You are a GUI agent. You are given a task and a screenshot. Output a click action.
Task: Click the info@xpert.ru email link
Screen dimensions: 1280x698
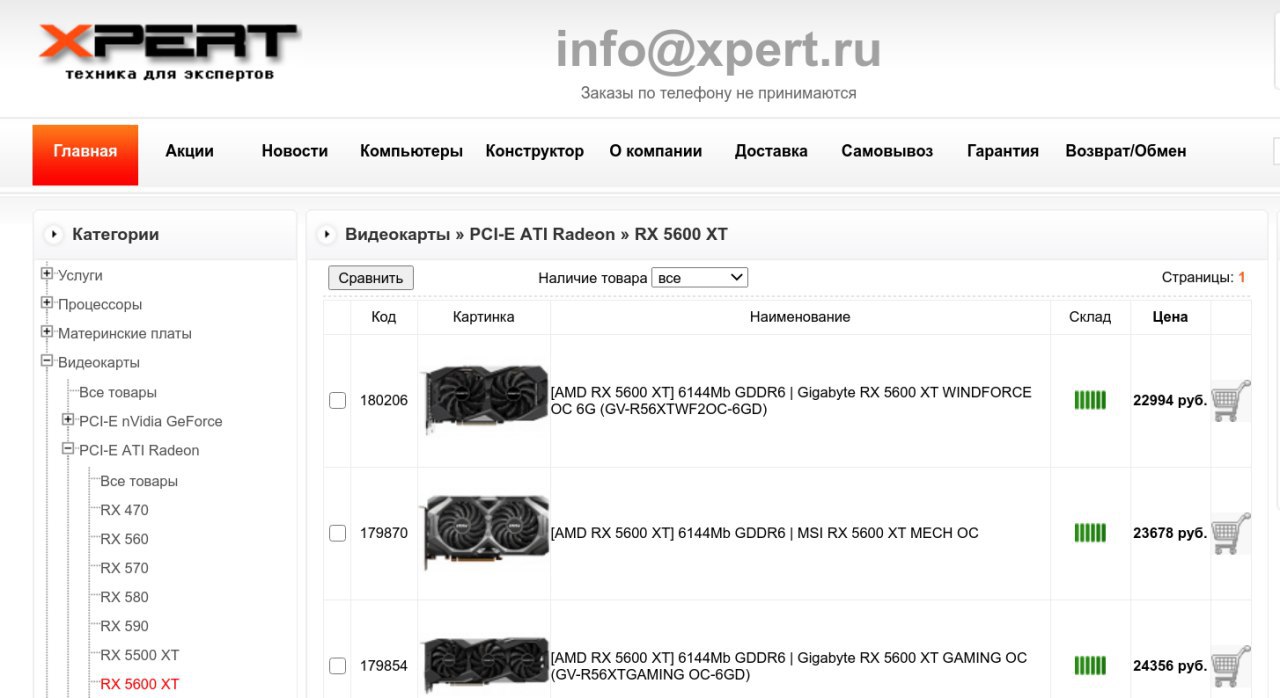point(718,50)
